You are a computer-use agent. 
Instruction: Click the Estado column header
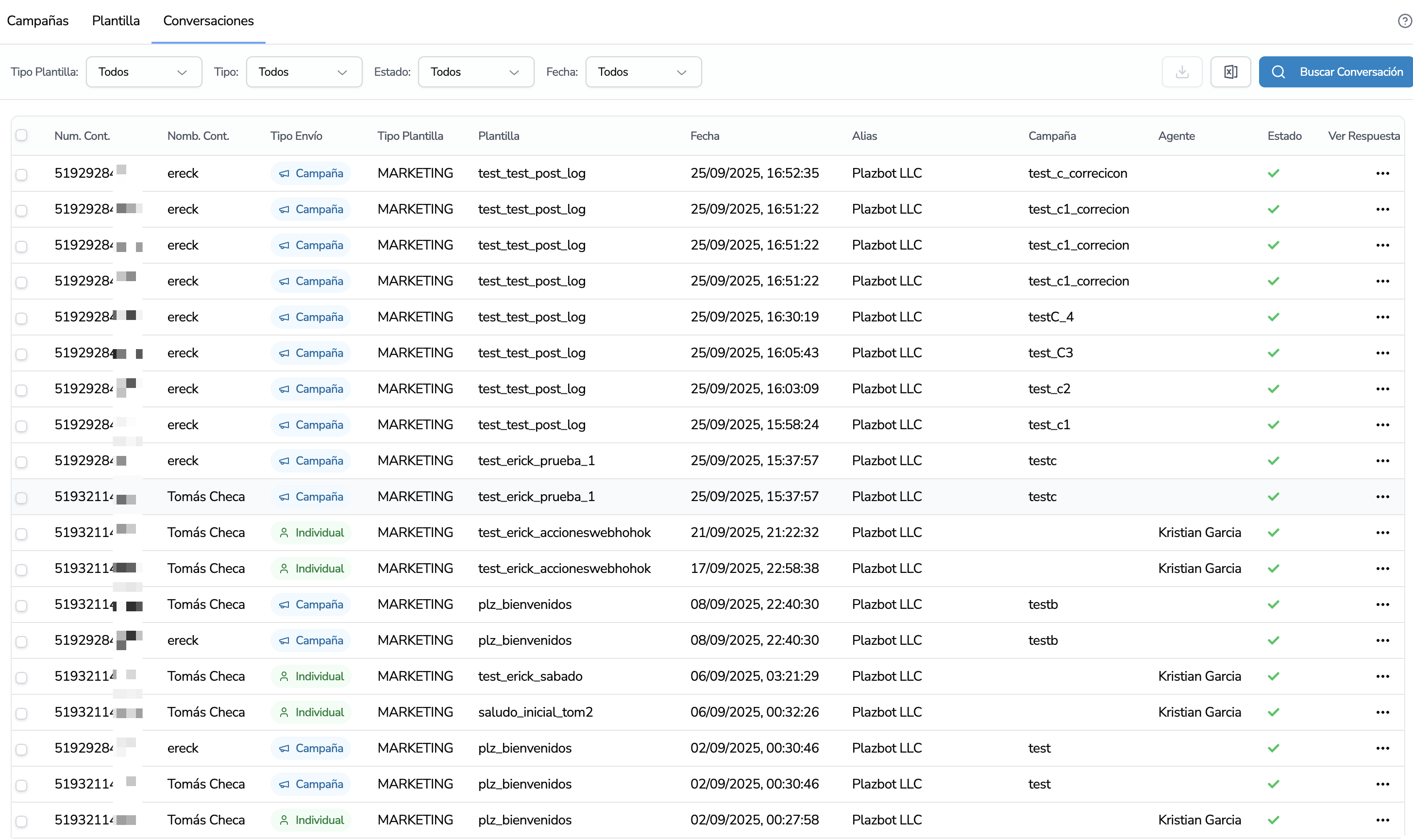coord(1284,136)
